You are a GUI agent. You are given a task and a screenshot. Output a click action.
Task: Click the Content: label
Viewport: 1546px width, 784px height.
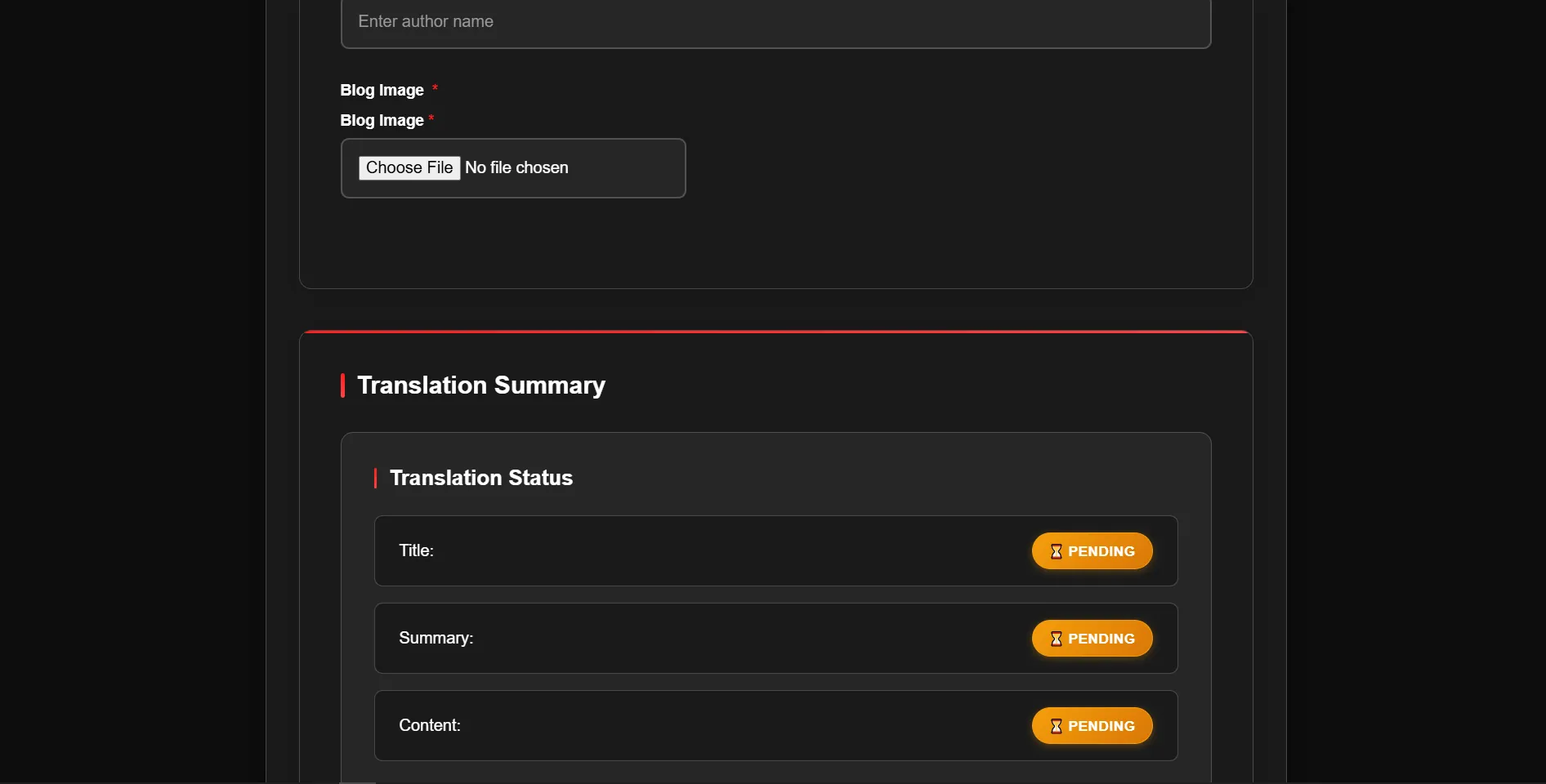429,725
